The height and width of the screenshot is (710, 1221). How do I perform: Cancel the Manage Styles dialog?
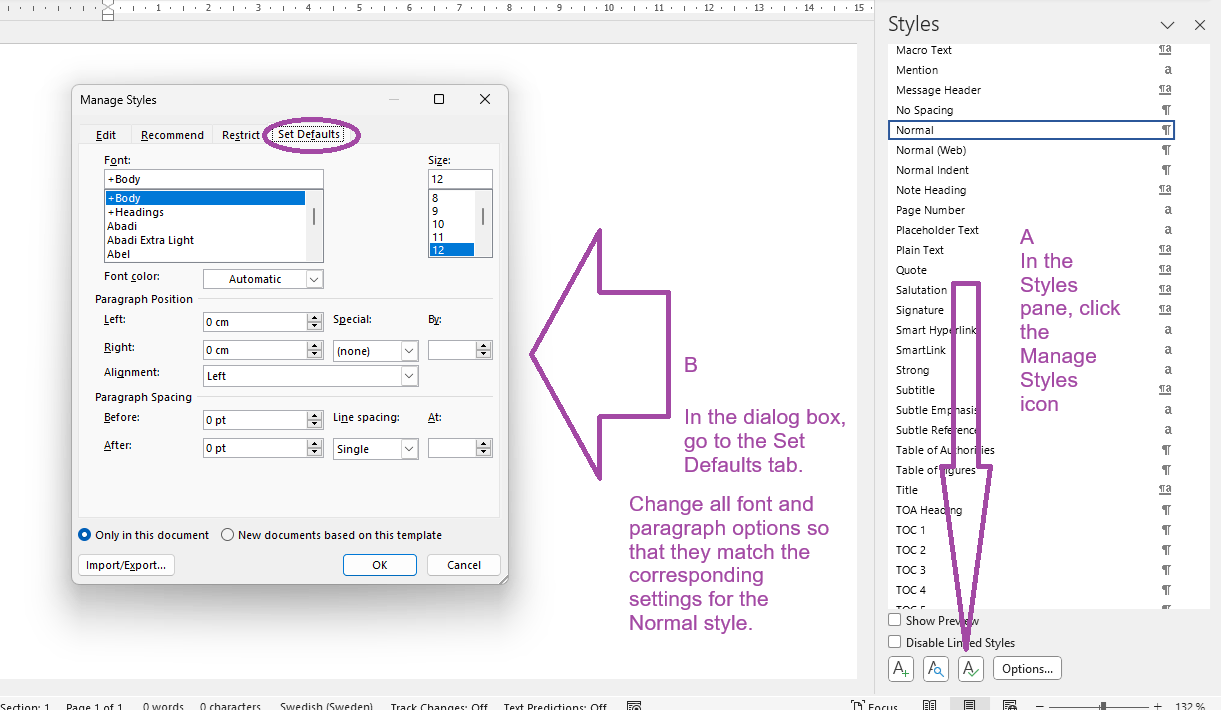click(x=463, y=565)
